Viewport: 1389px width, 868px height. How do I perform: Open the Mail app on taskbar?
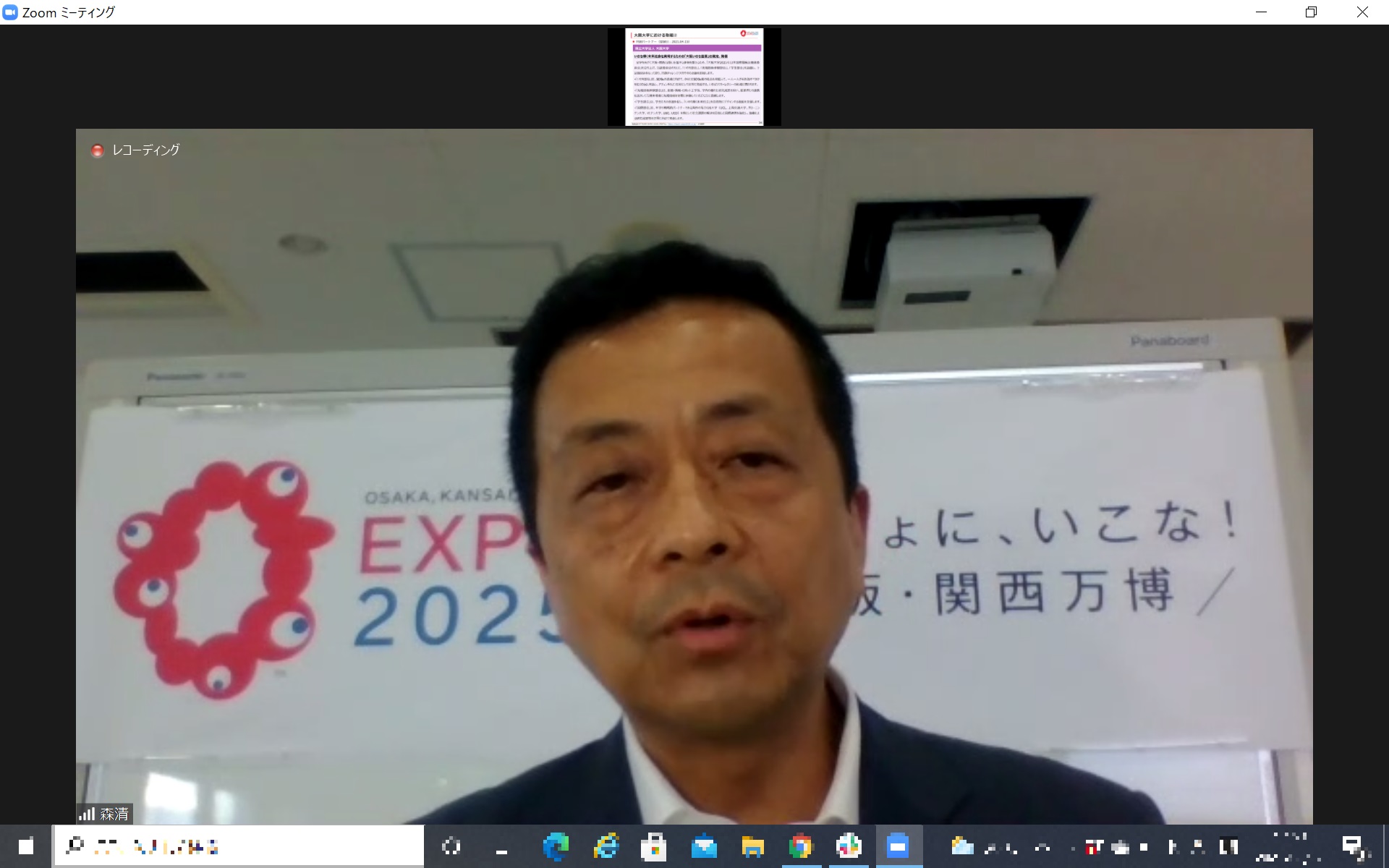coord(703,846)
